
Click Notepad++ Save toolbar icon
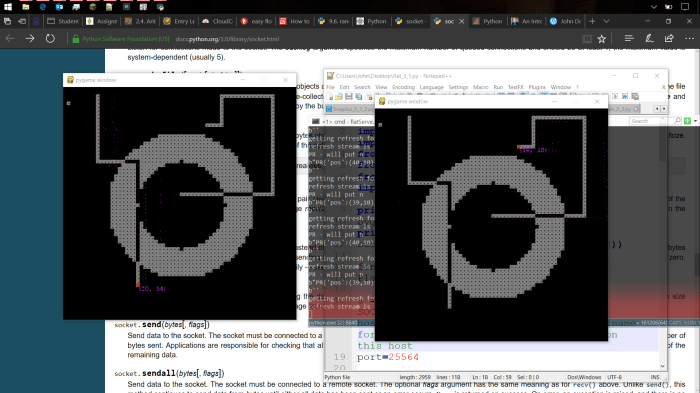(x=349, y=96)
